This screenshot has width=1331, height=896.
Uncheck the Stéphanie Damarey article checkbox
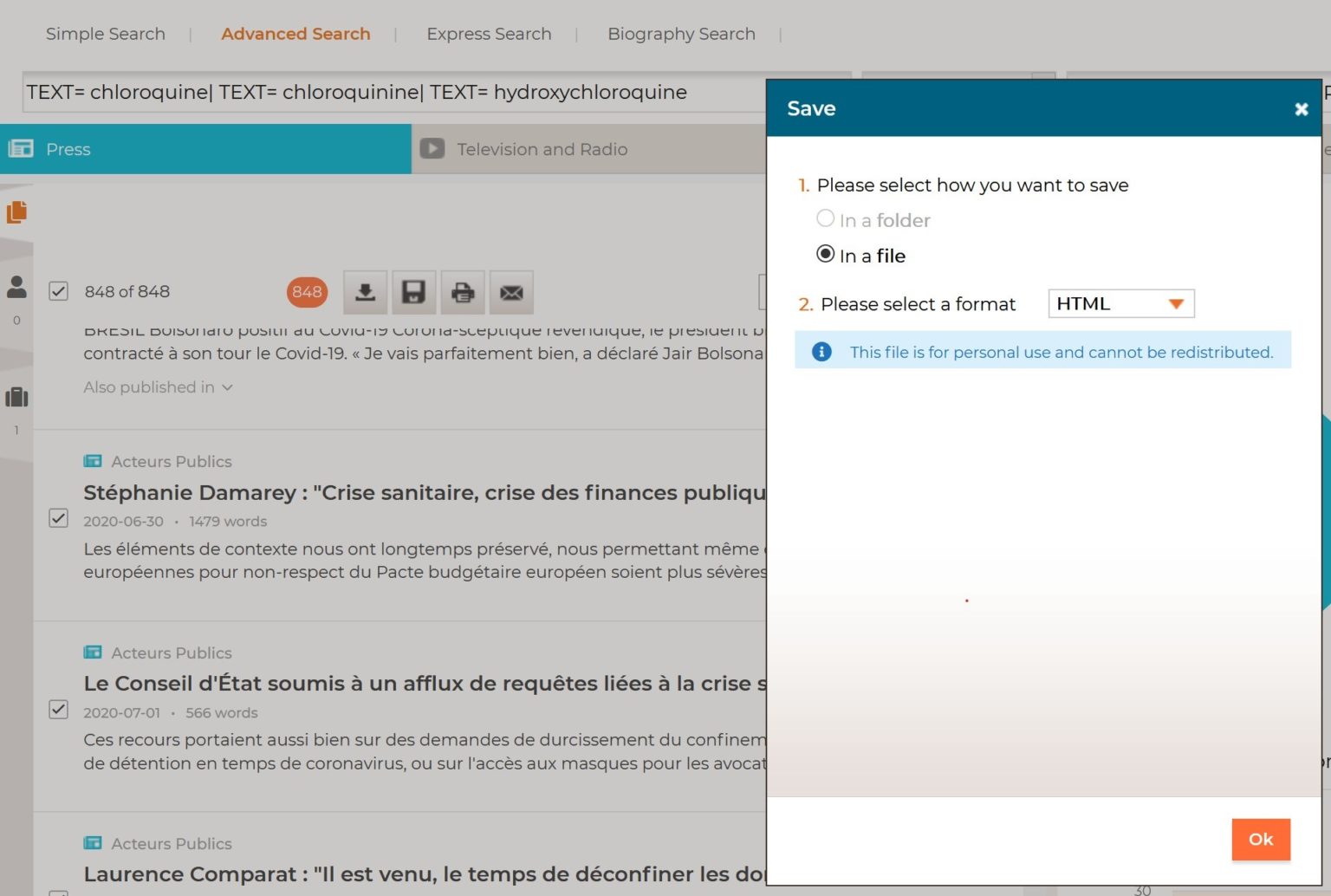click(58, 518)
